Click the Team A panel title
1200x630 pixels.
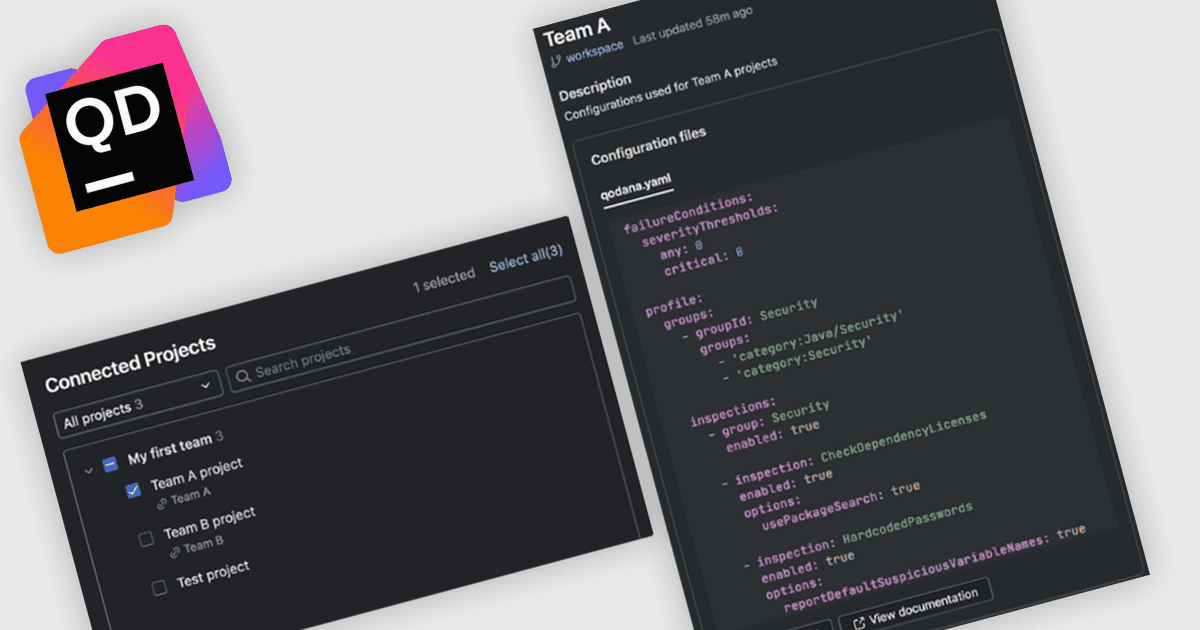point(576,33)
